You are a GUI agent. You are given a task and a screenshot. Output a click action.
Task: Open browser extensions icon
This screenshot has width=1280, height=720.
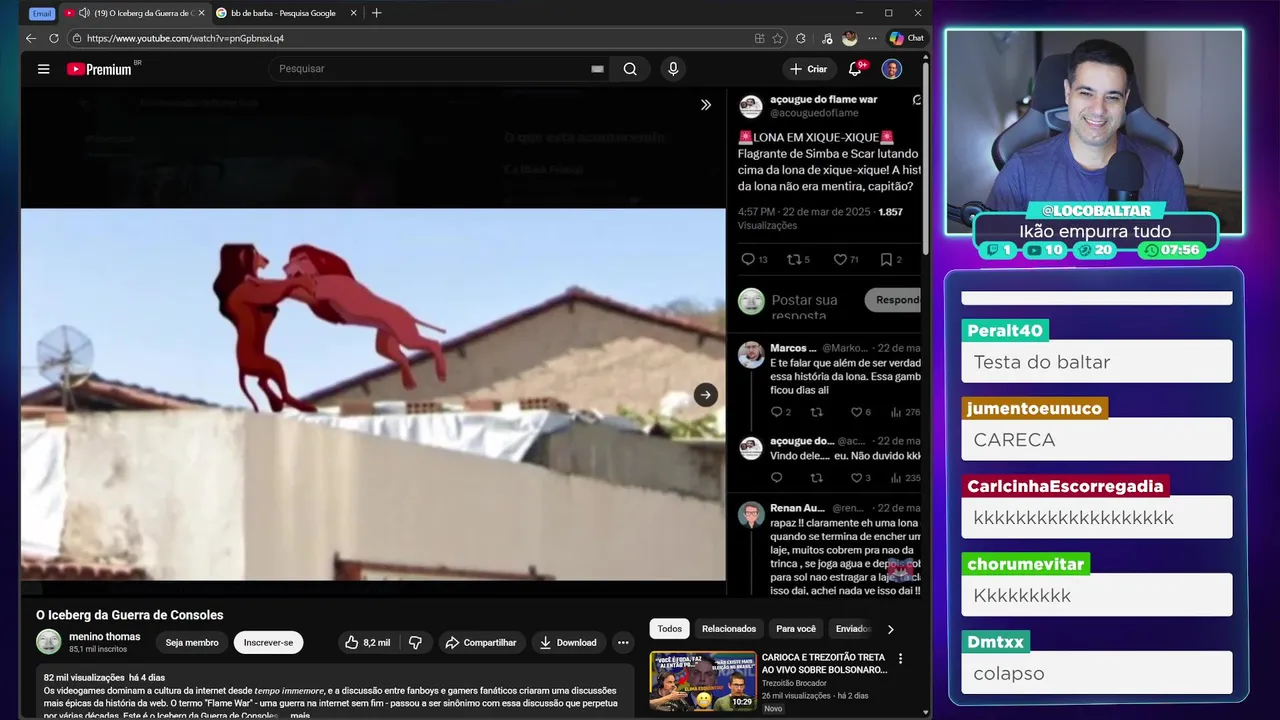point(801,38)
